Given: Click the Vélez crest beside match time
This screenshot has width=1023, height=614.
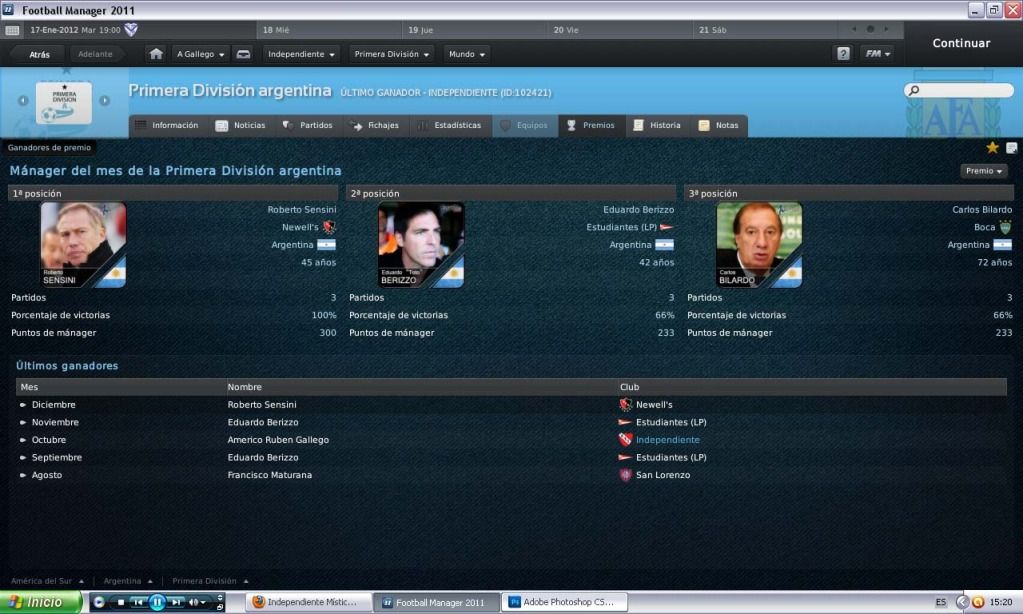Looking at the screenshot, I should (x=131, y=29).
